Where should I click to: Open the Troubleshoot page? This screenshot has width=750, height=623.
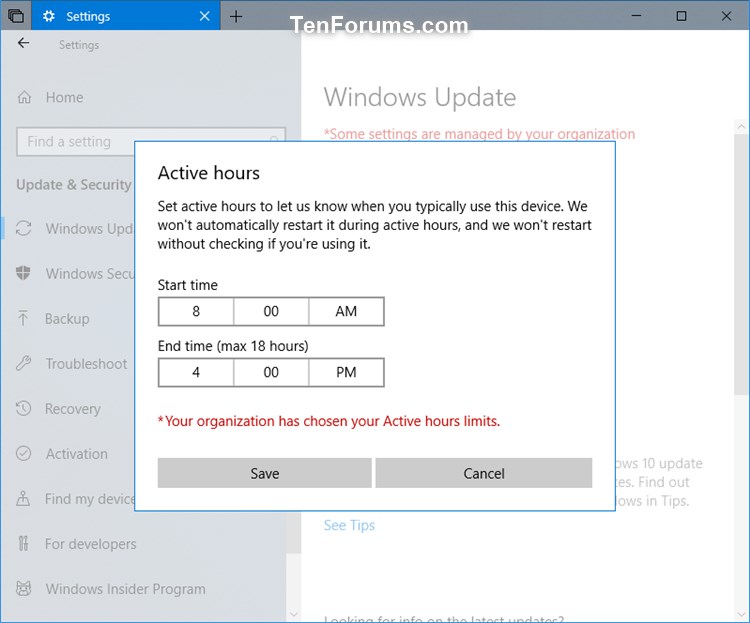[87, 364]
